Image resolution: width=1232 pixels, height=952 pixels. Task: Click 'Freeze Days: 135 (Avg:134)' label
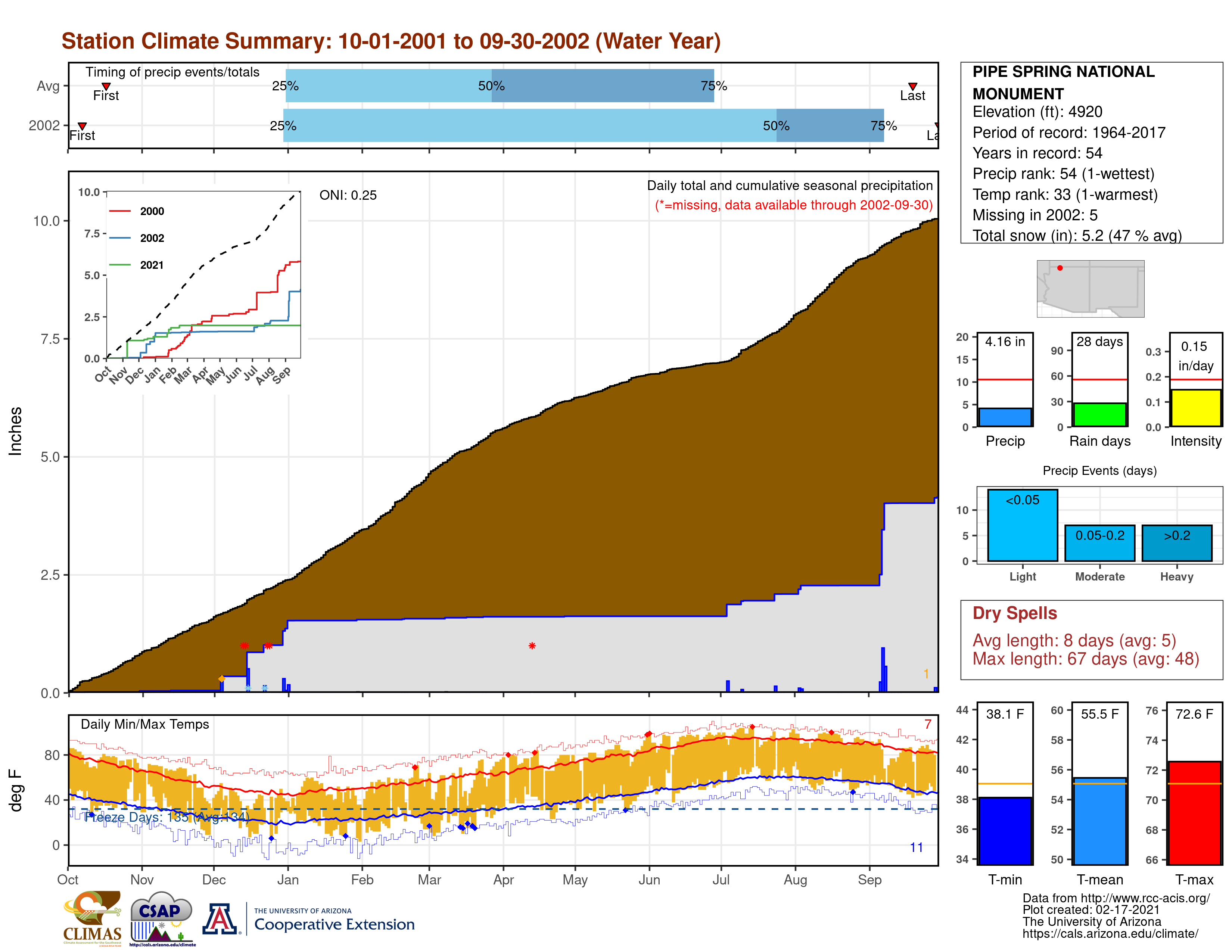tap(167, 817)
